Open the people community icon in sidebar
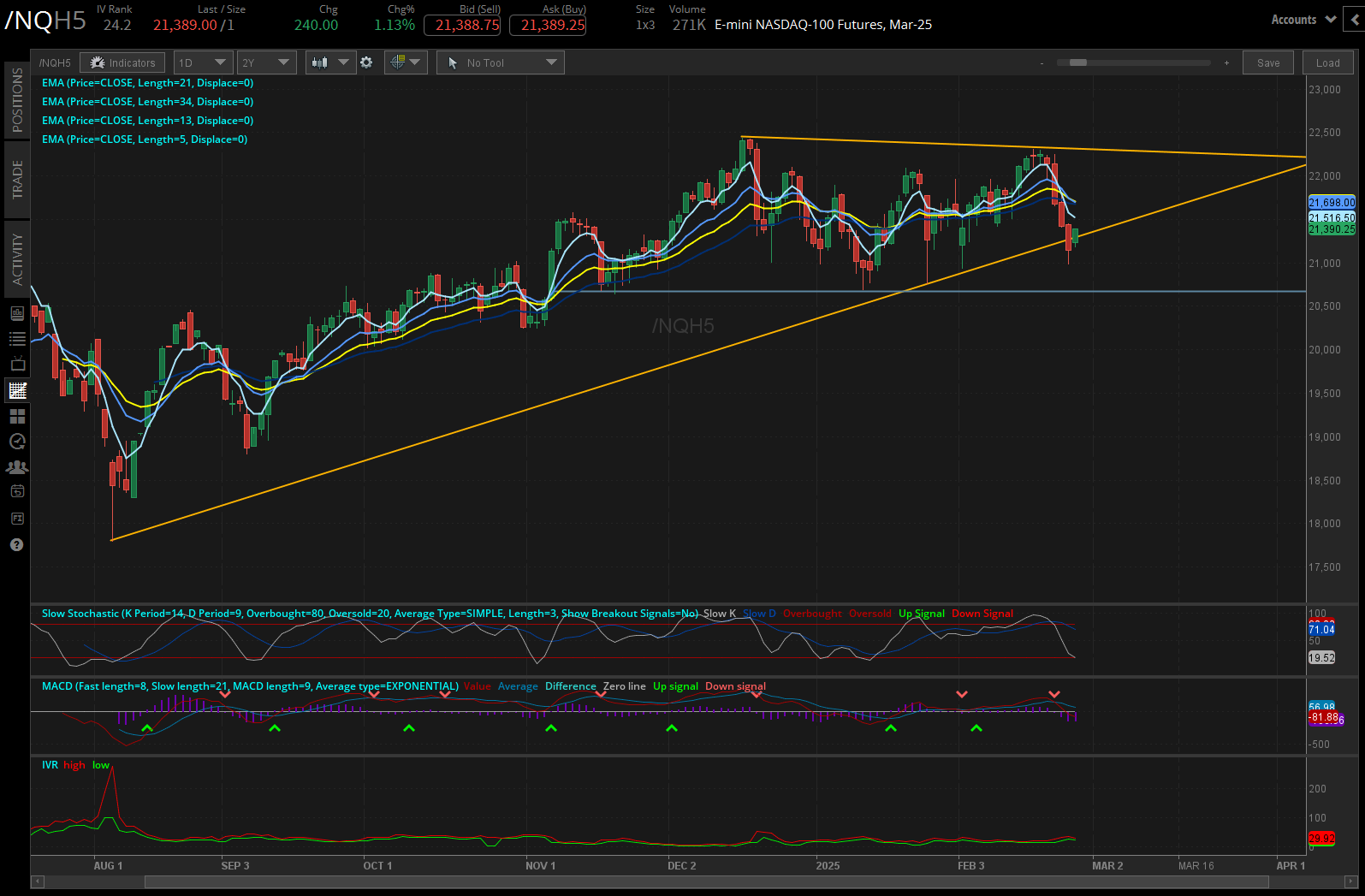 (x=17, y=467)
